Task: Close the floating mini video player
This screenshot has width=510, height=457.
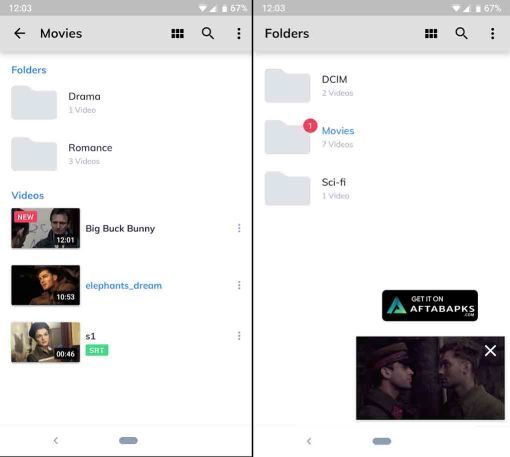Action: (x=490, y=350)
